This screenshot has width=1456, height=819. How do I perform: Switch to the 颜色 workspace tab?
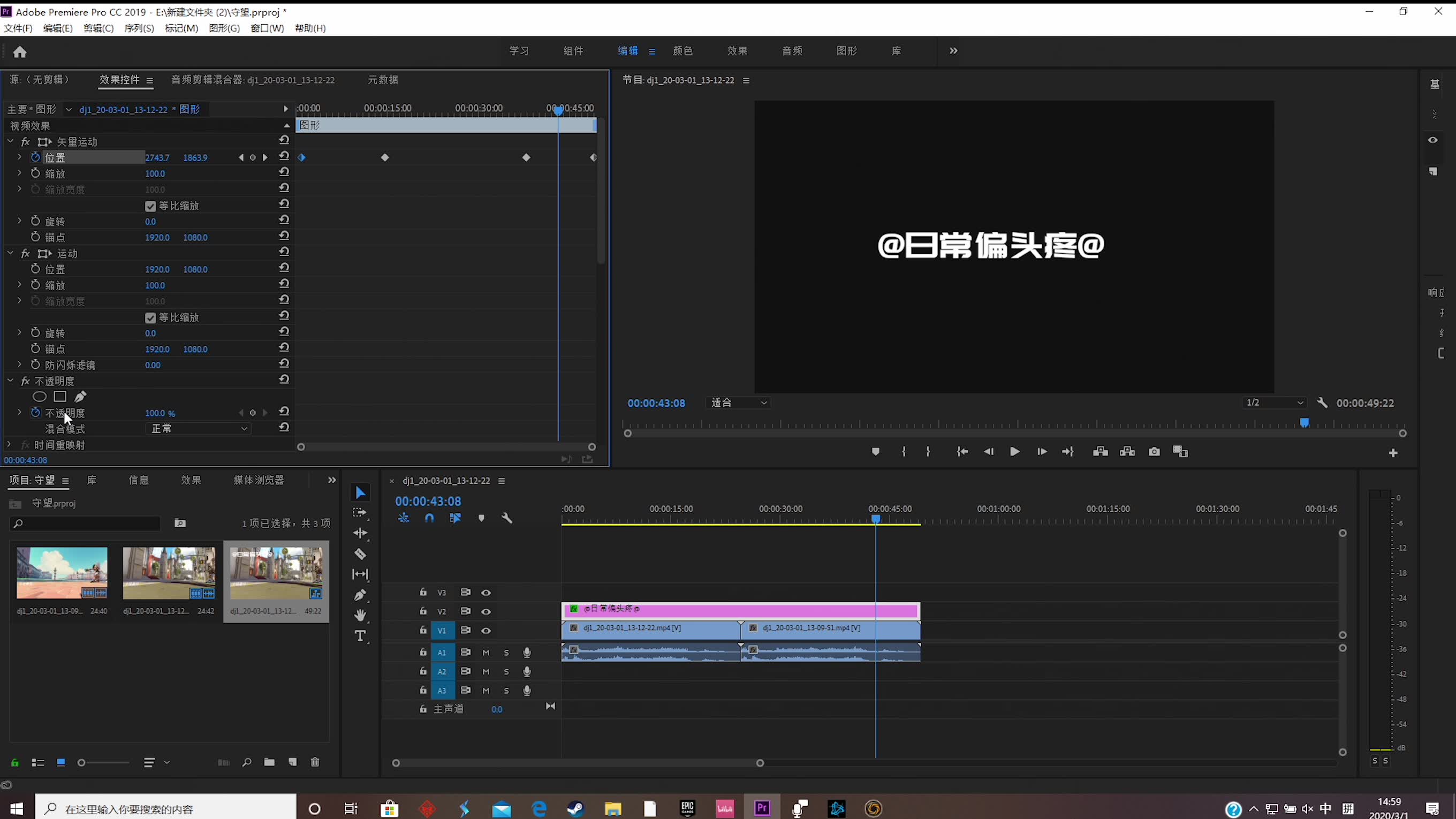(x=683, y=50)
